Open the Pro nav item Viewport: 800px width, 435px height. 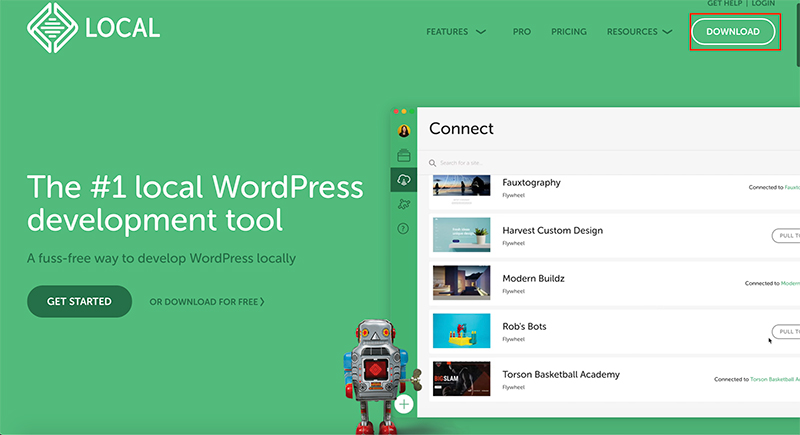pyautogui.click(x=521, y=32)
